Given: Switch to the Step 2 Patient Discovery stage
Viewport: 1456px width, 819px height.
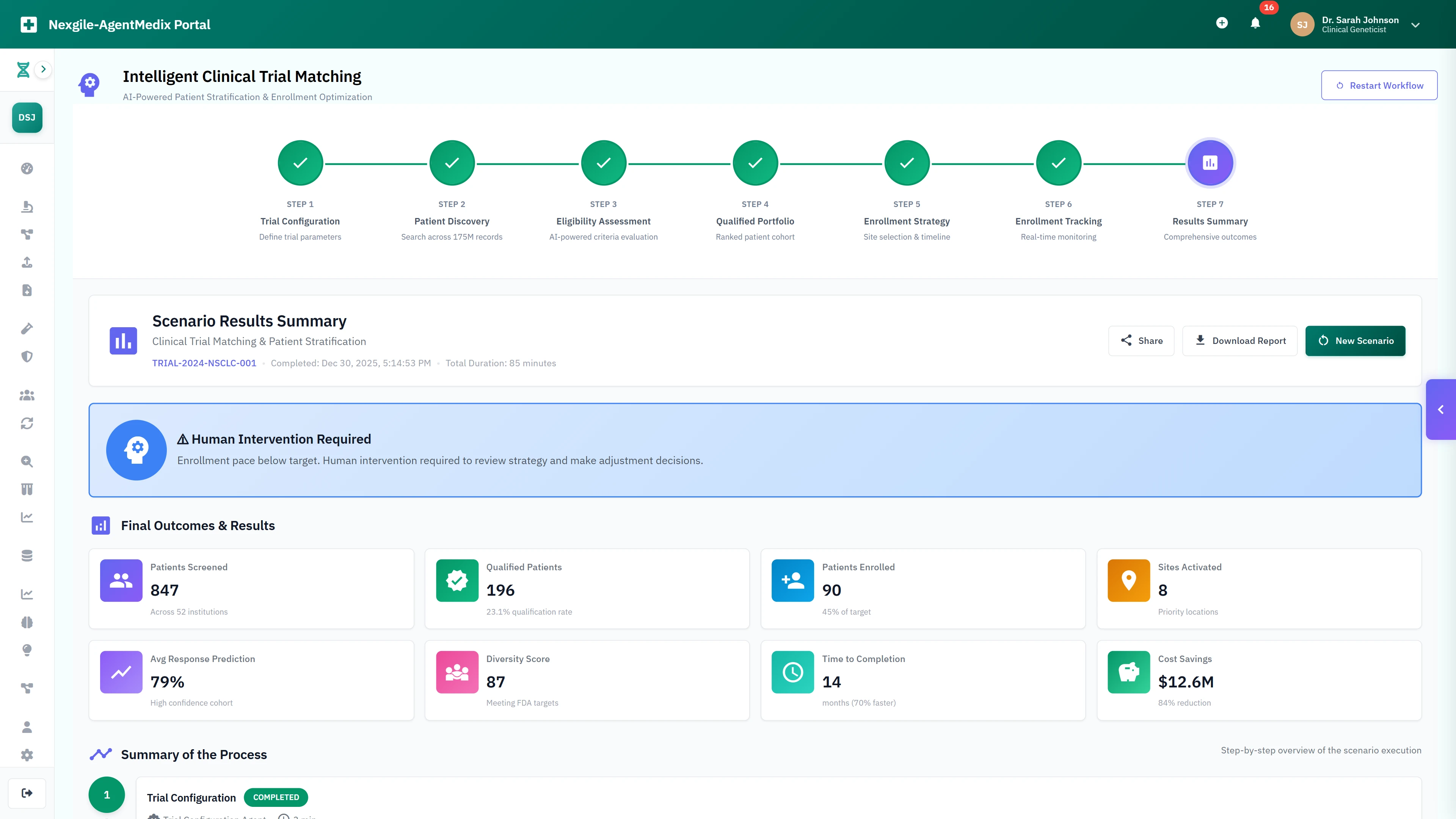Looking at the screenshot, I should (x=452, y=163).
